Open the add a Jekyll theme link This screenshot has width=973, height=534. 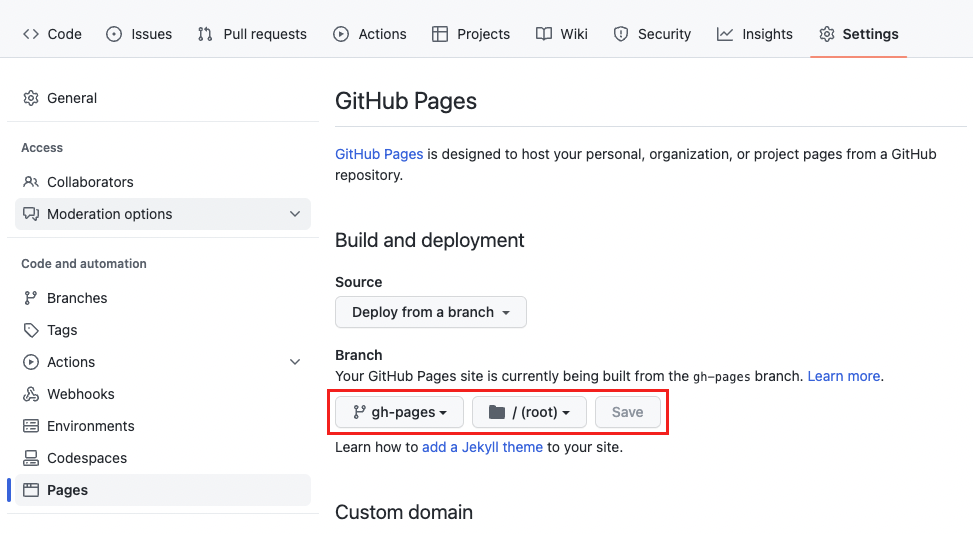click(x=482, y=447)
